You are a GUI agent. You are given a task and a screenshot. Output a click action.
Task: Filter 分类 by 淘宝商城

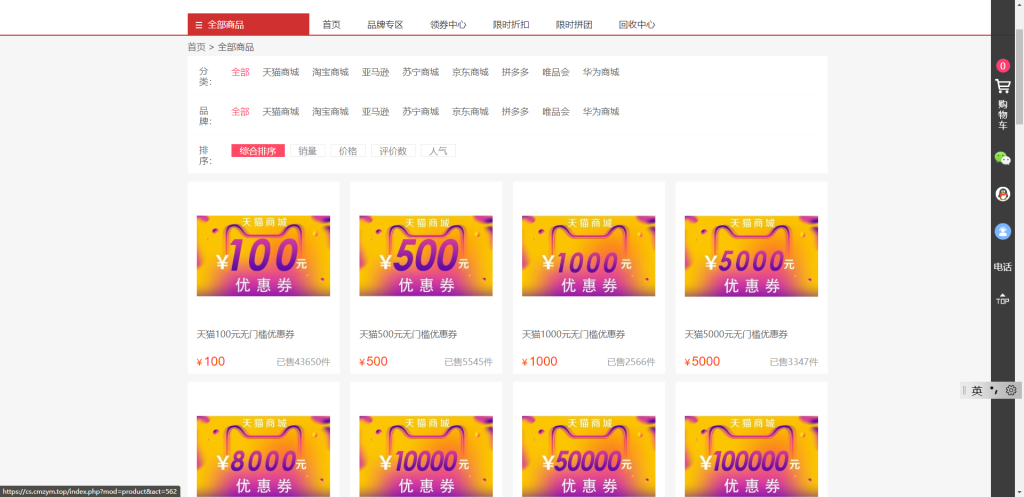pos(330,72)
